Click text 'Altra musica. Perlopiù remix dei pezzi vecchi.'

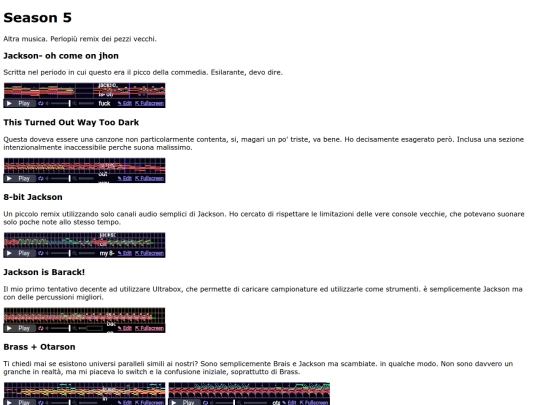tap(80, 39)
